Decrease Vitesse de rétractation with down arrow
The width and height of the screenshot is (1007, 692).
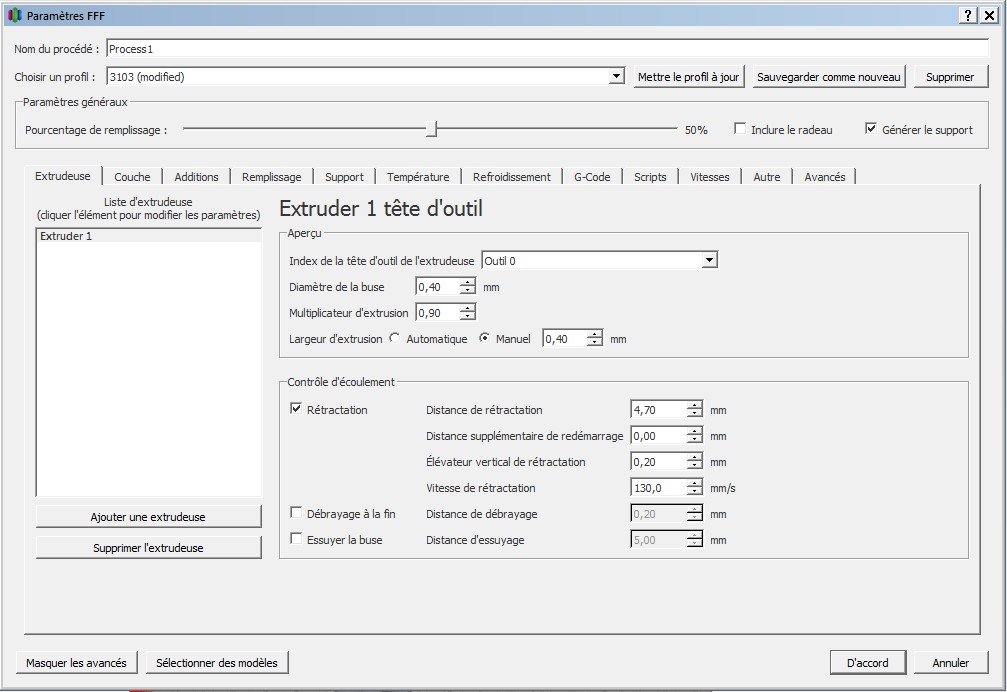pos(695,492)
